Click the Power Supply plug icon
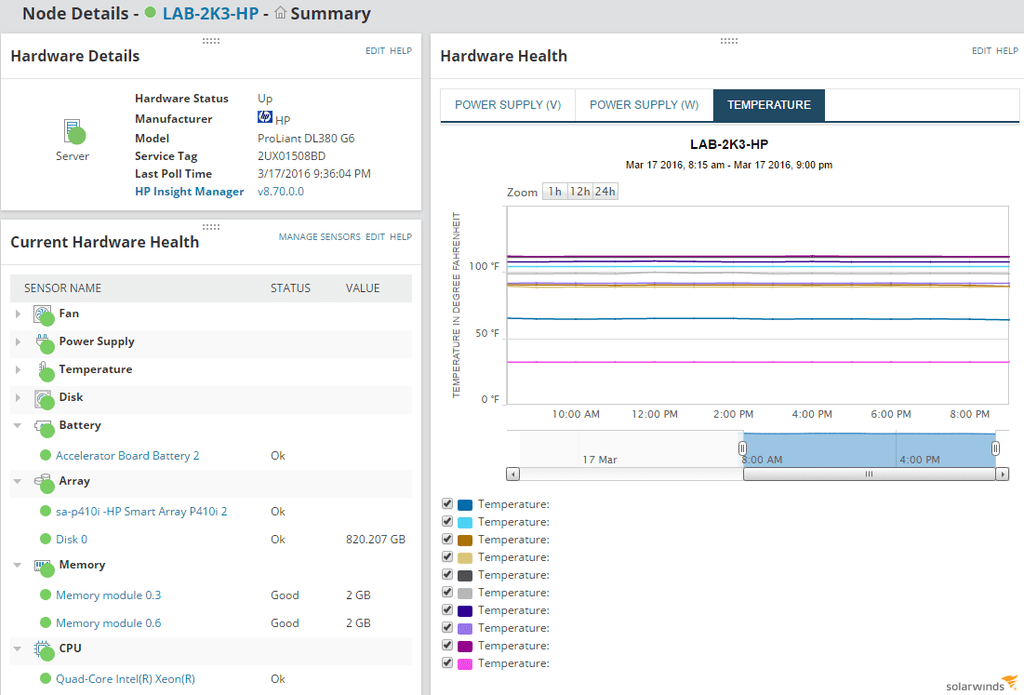1024x695 pixels. [x=44, y=343]
